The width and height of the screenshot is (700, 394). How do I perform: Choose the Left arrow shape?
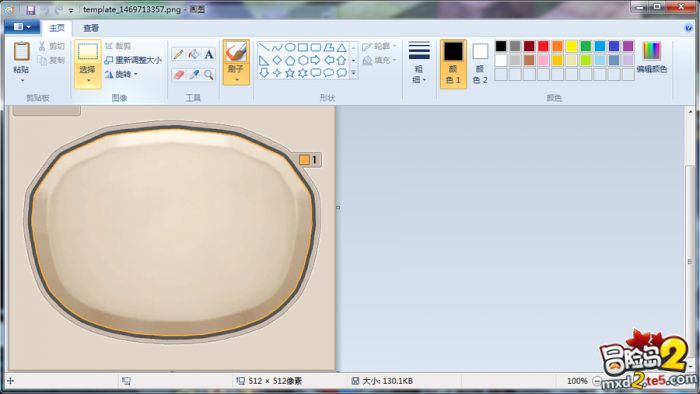coord(329,60)
